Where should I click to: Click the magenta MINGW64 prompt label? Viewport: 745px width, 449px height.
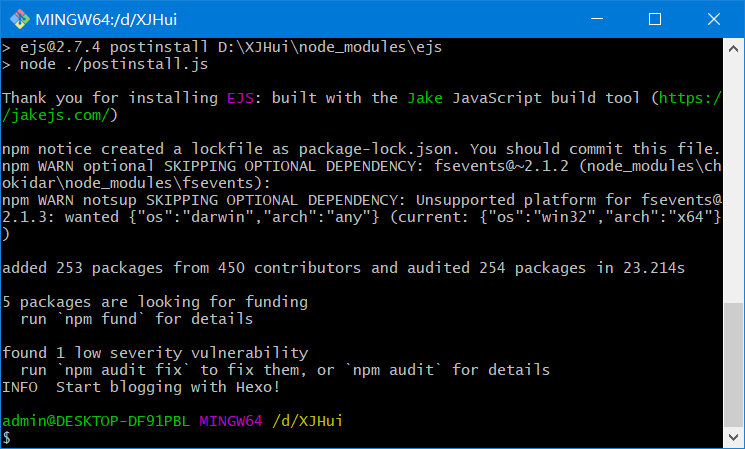click(230, 420)
